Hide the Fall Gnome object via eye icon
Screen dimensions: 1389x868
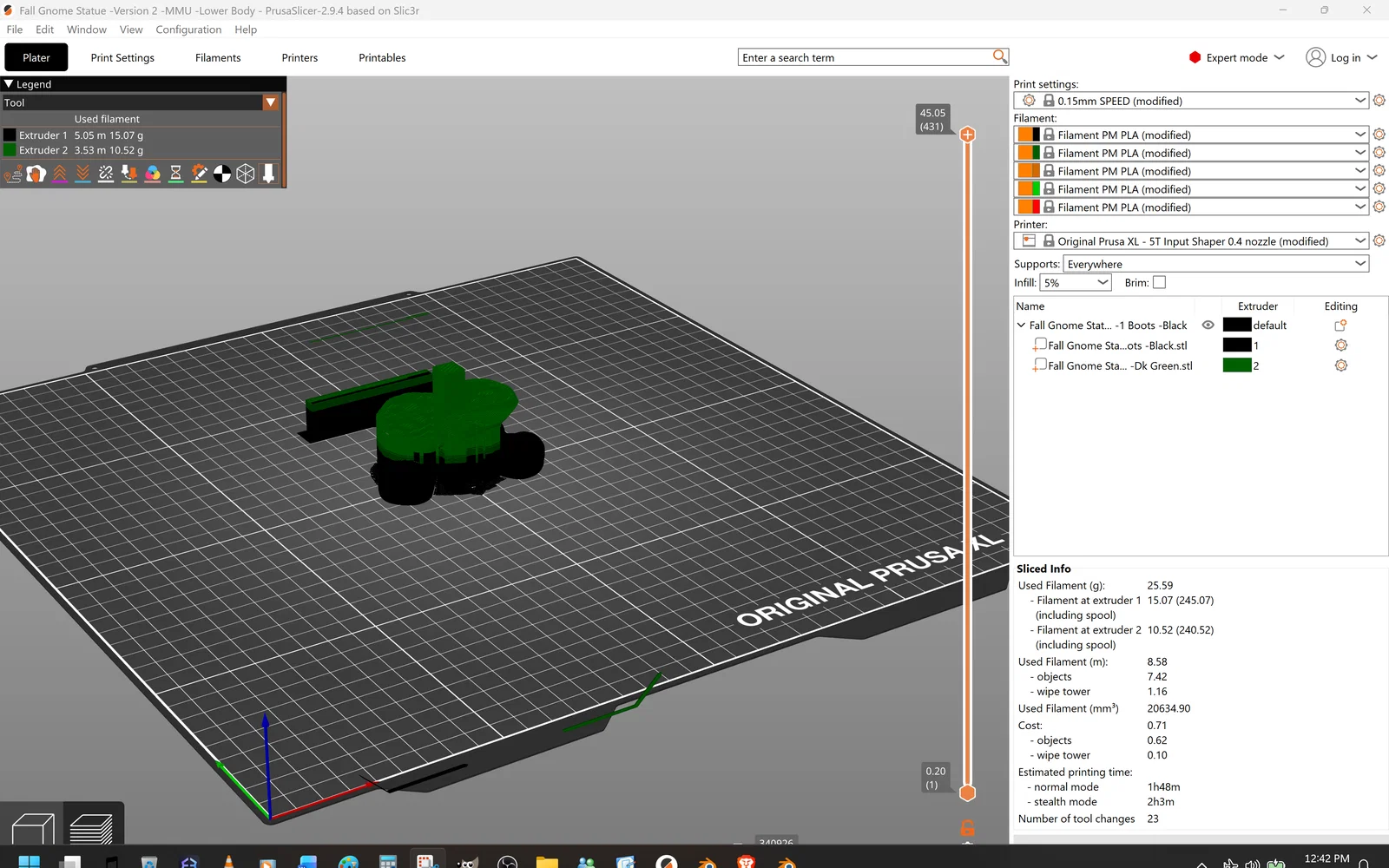pos(1208,325)
